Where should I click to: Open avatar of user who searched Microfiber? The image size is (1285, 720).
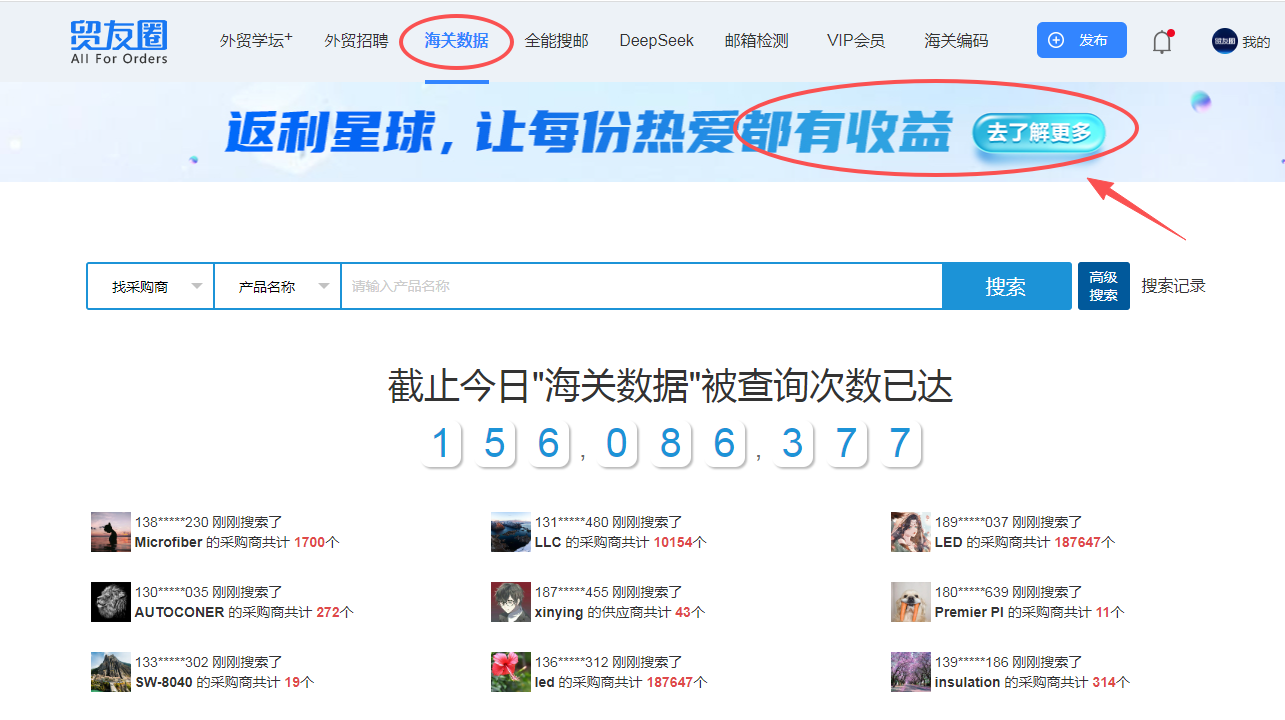110,532
